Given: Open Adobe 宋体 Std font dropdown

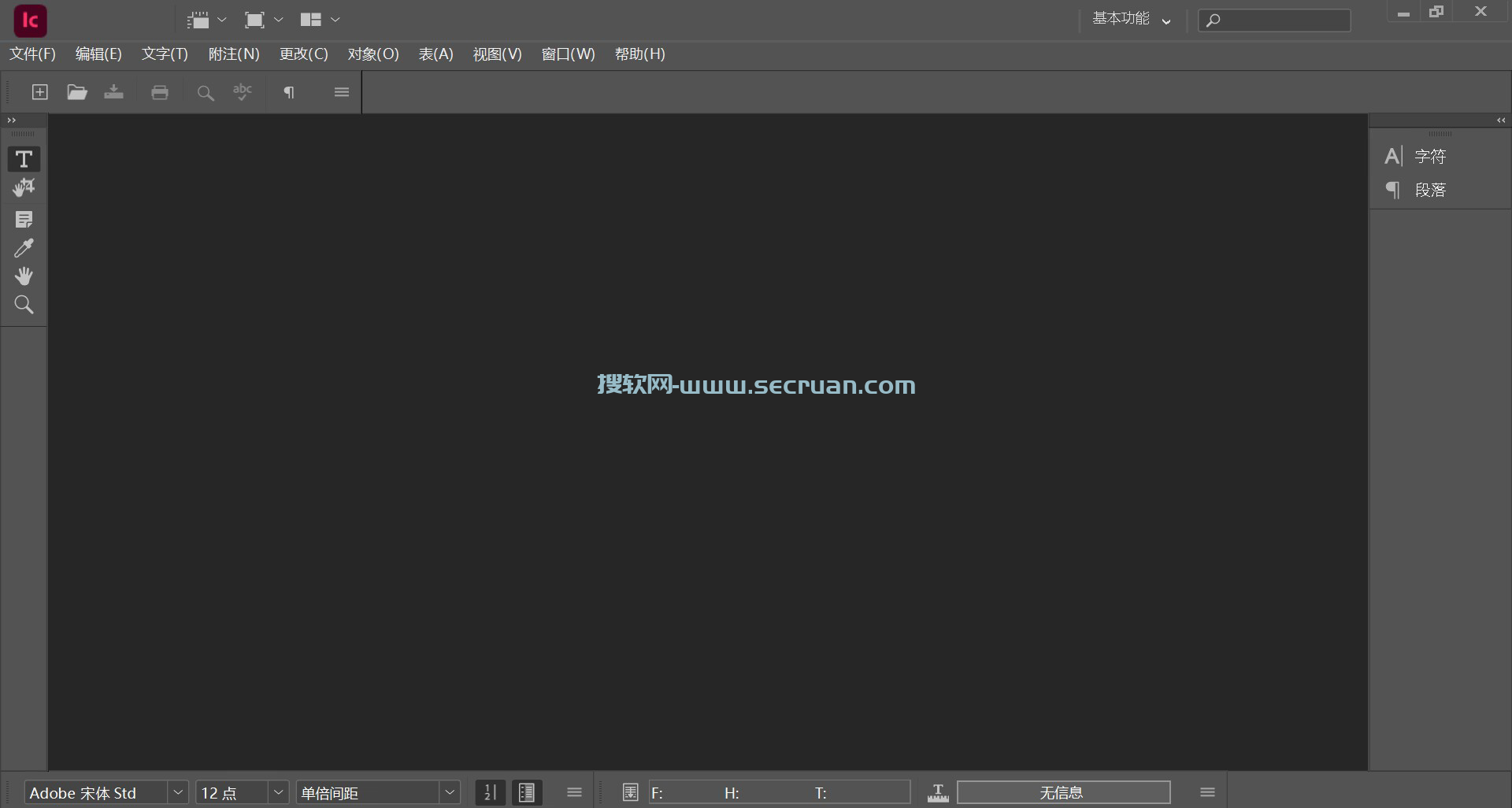Looking at the screenshot, I should (x=179, y=792).
